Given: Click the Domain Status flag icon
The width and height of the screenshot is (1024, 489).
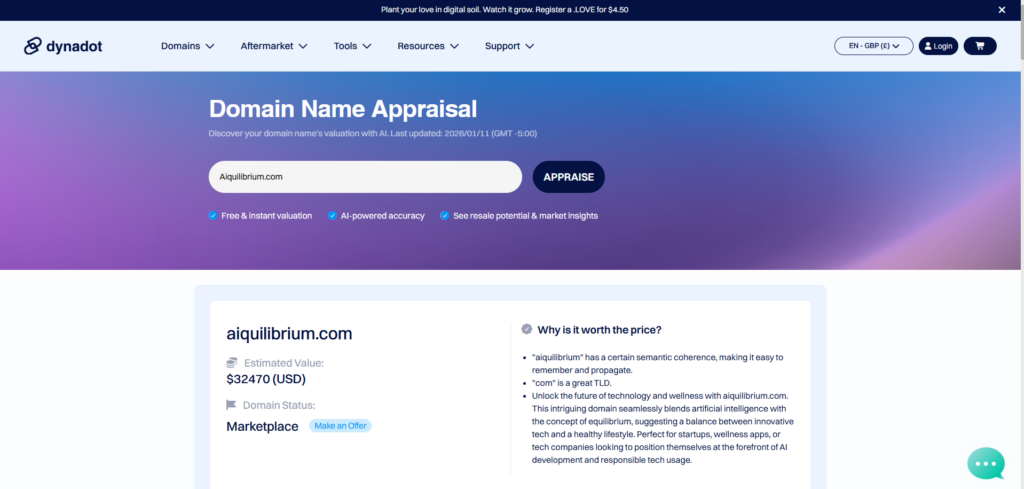Looking at the screenshot, I should pos(232,405).
